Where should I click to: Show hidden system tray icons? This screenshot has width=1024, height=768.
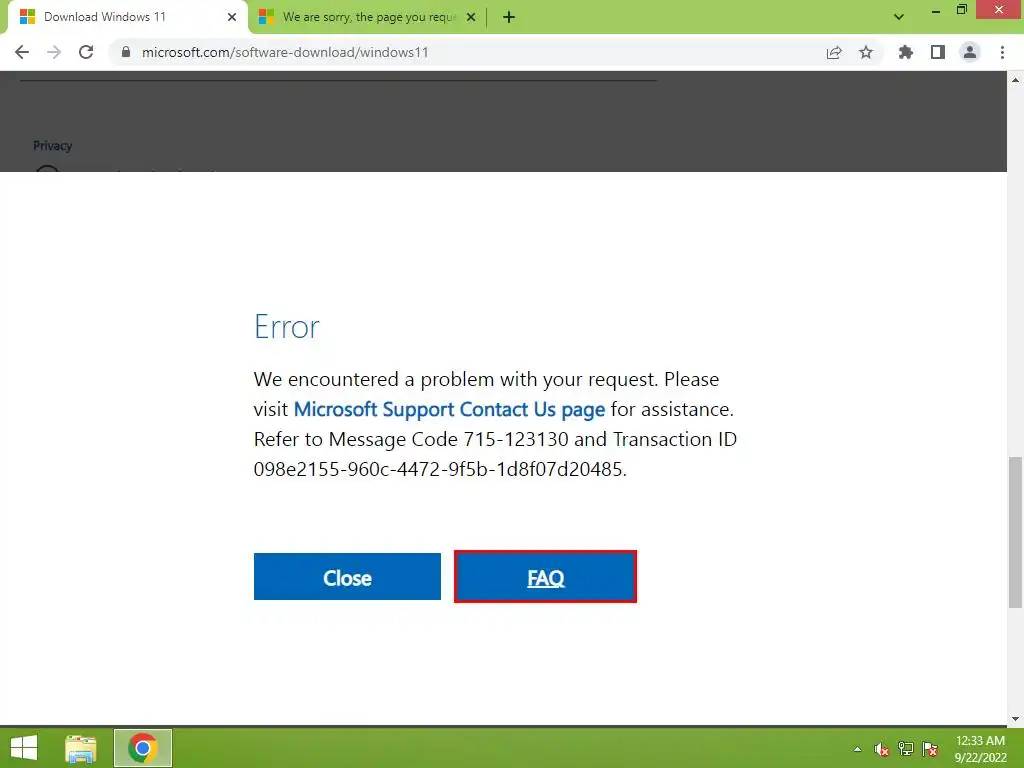857,749
